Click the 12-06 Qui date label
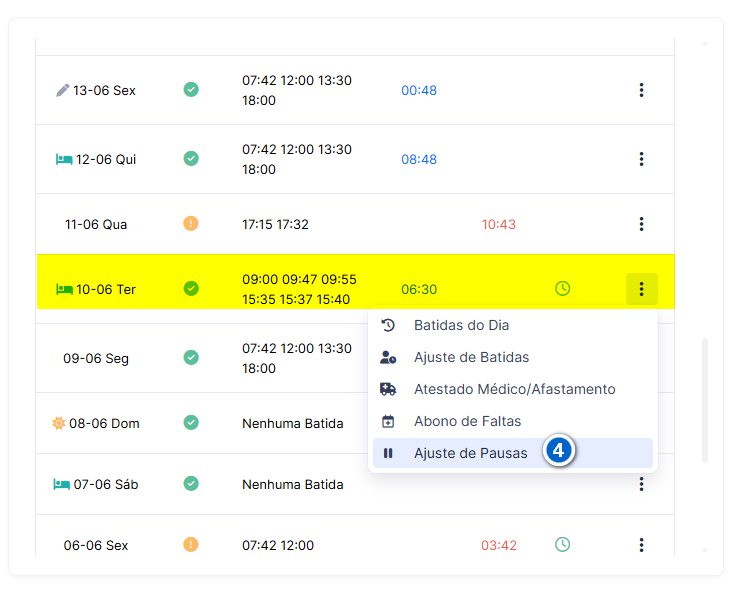Viewport: 733px width, 591px height. tap(106, 159)
